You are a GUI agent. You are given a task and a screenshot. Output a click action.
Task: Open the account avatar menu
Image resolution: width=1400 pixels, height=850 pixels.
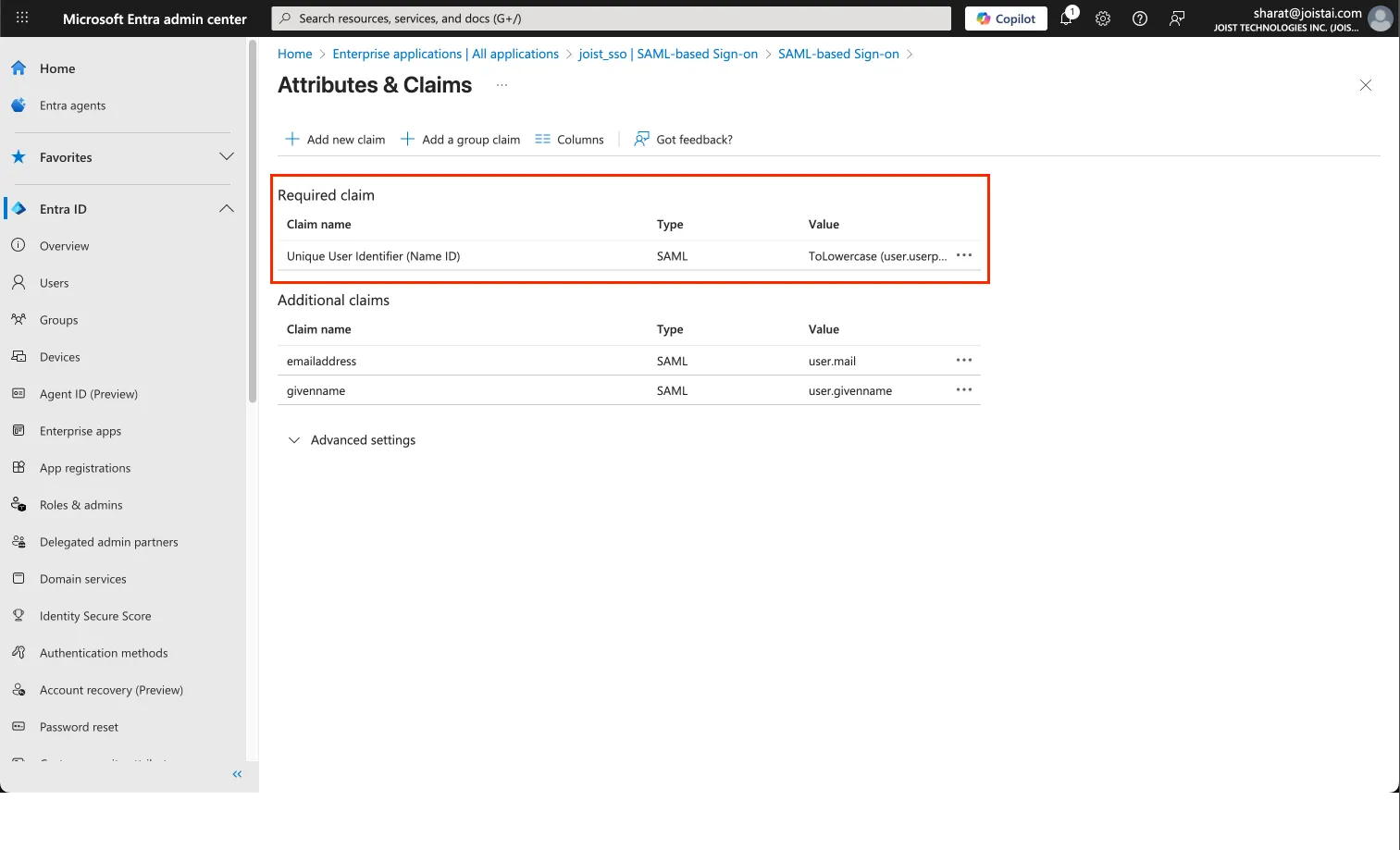tap(1380, 18)
